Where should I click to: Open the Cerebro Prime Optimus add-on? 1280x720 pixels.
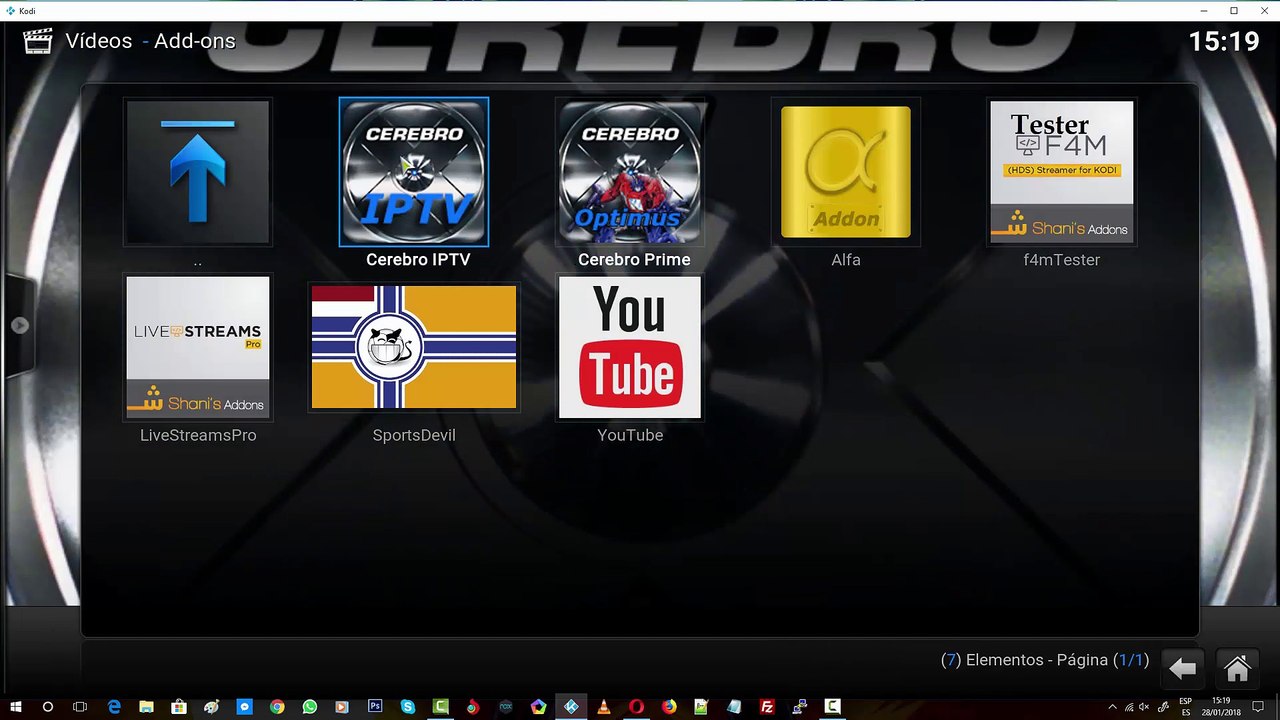coord(630,172)
